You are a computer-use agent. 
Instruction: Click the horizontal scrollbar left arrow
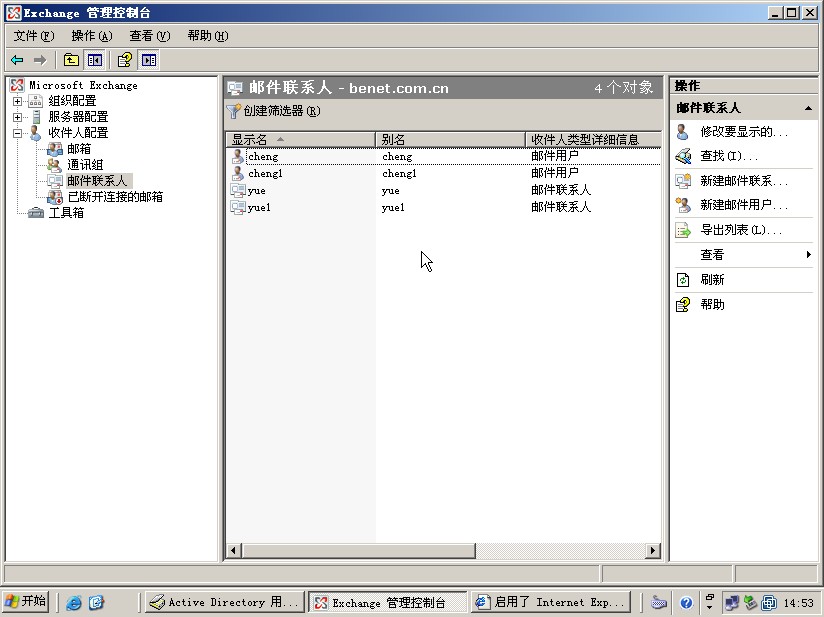(x=234, y=551)
